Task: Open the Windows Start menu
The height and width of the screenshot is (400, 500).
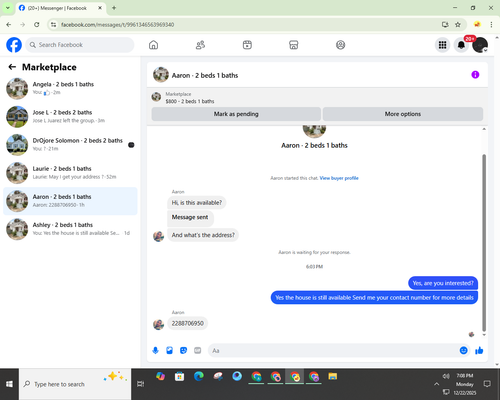Action: [x=9, y=384]
